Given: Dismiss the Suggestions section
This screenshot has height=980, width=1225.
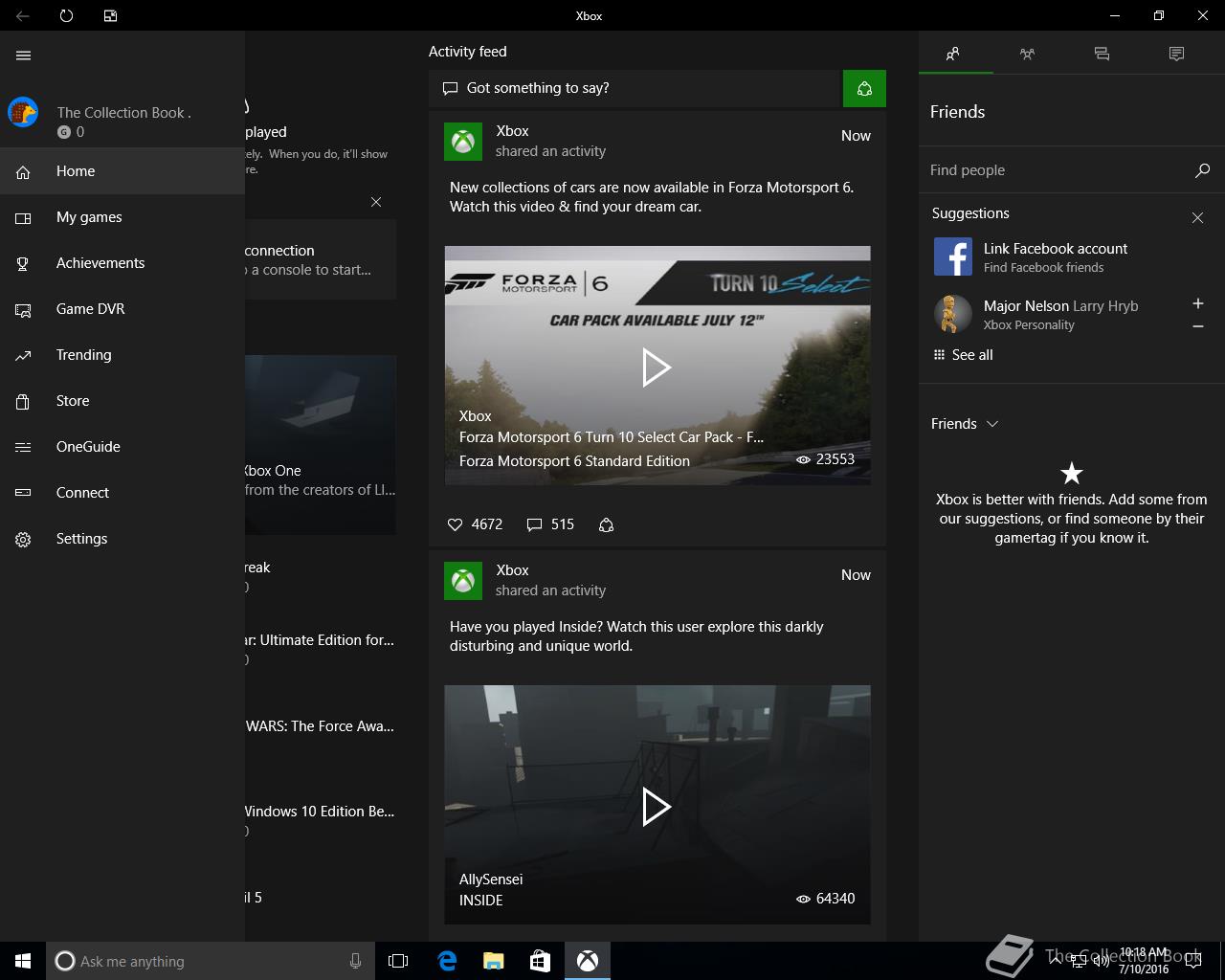Looking at the screenshot, I should click(1197, 217).
